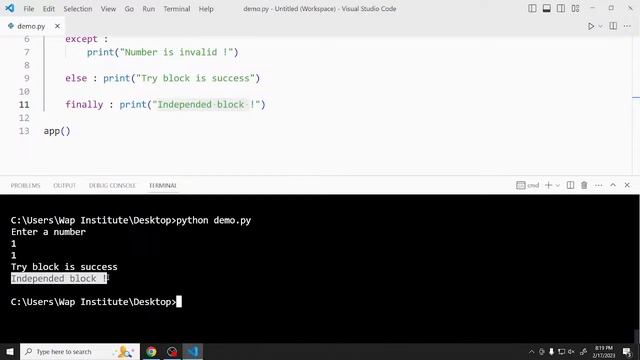Maximize panel size chevron
This screenshot has width=640, height=360.
point(613,185)
